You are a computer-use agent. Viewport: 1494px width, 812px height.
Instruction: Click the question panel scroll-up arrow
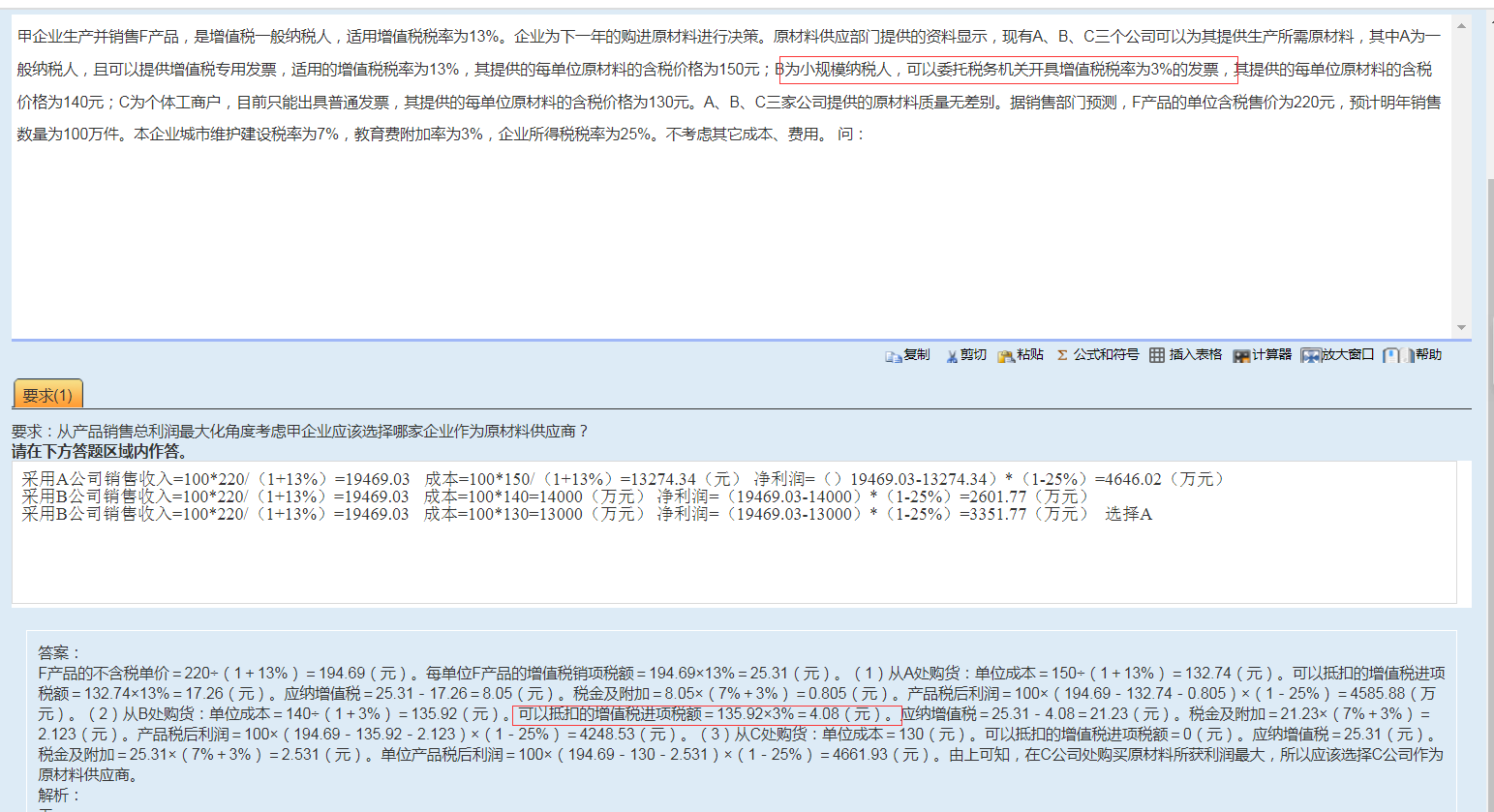click(1461, 26)
